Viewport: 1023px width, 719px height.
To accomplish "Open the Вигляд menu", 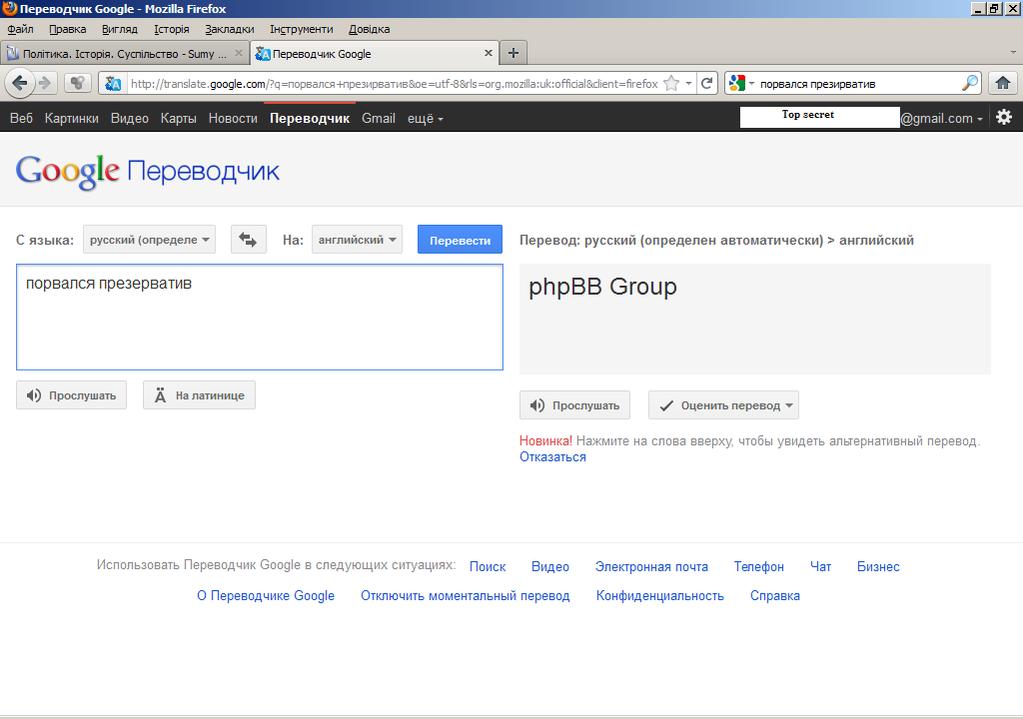I will click(119, 29).
